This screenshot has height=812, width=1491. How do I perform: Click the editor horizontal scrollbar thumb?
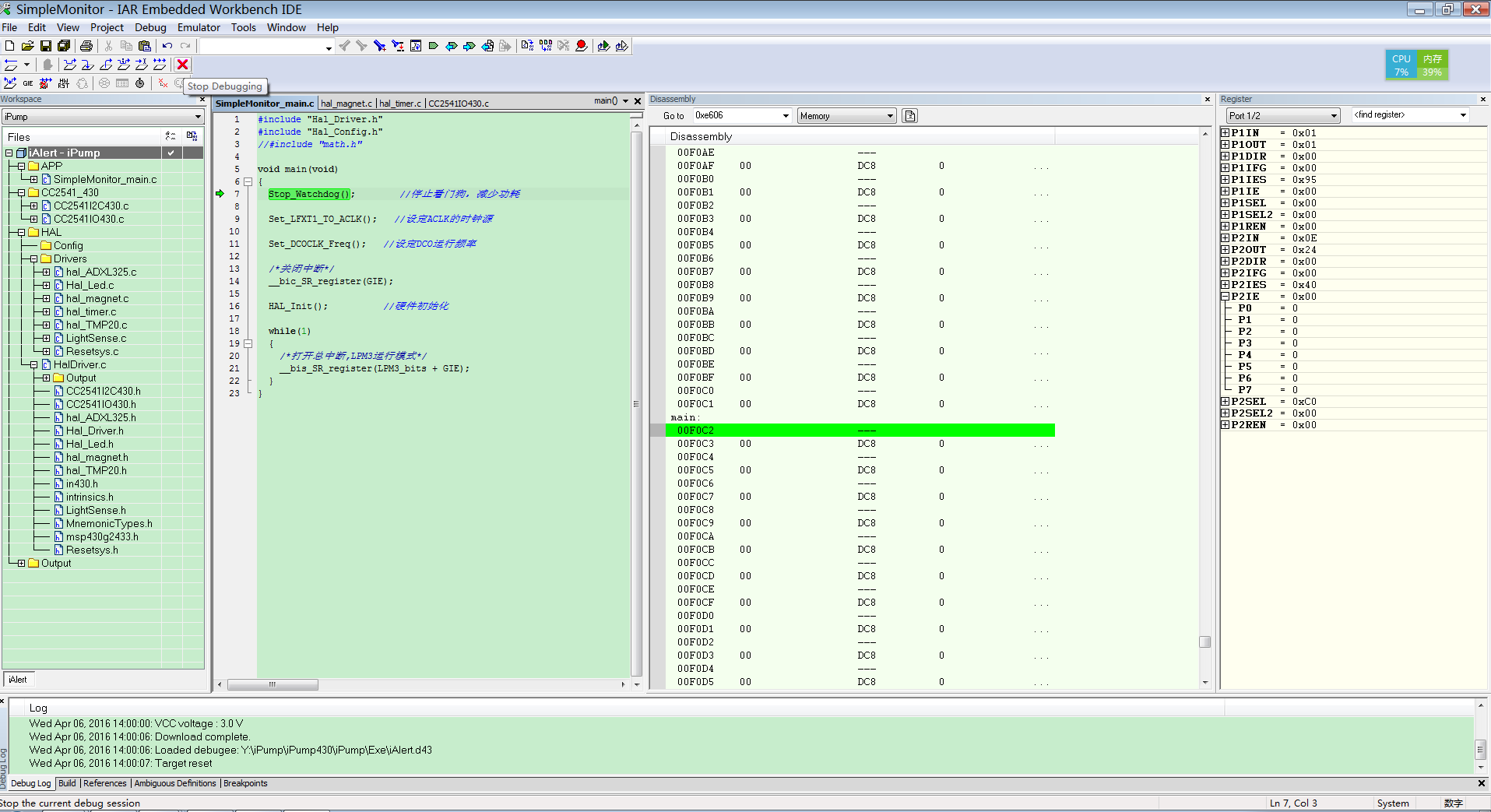[x=273, y=685]
